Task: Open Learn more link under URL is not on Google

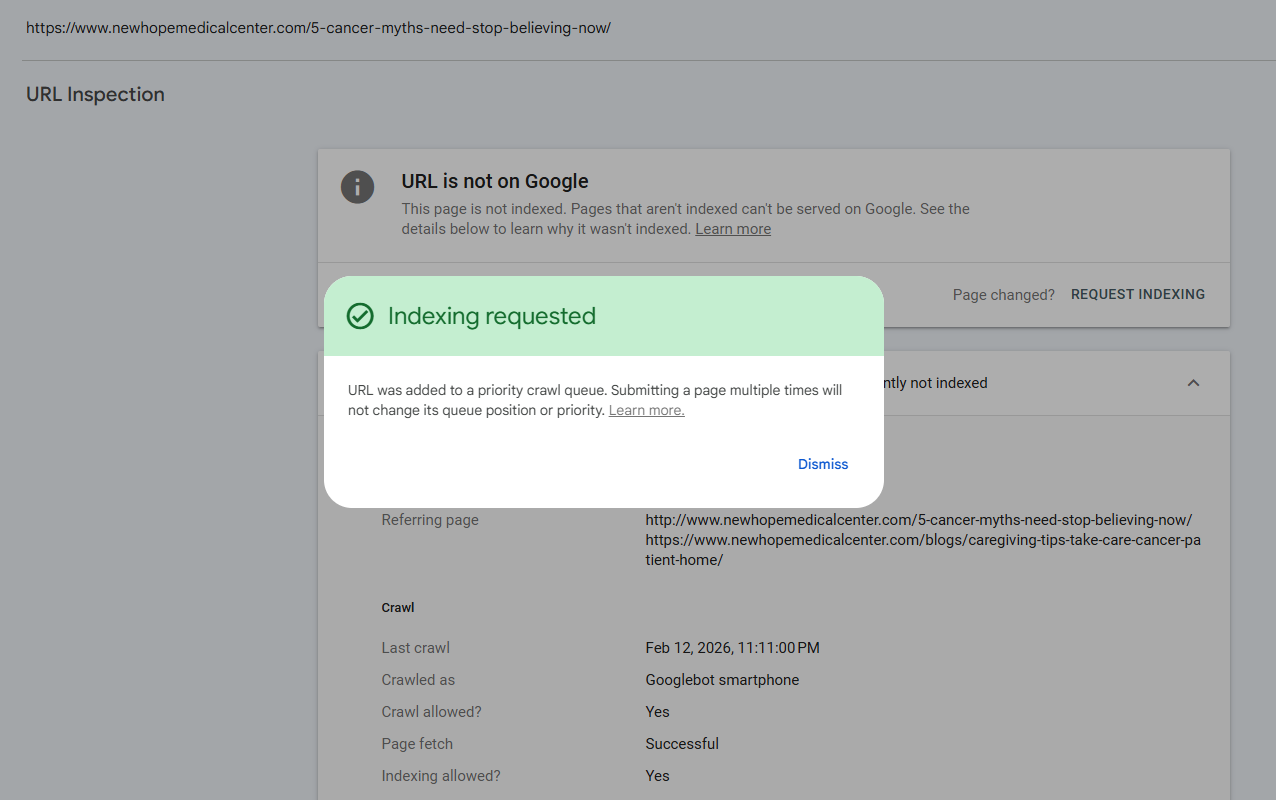Action: pos(733,229)
